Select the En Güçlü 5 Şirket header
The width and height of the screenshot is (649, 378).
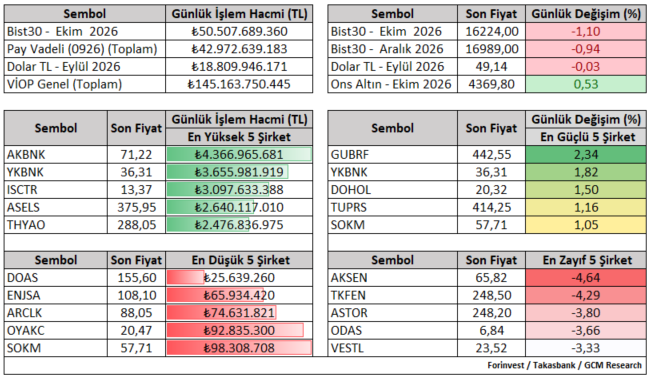pyautogui.click(x=586, y=137)
